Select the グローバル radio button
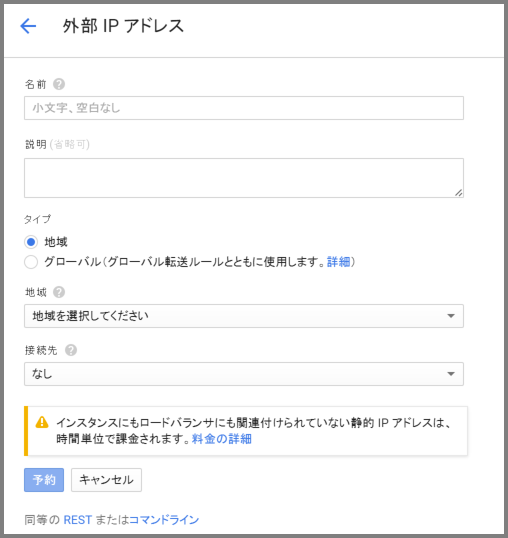The height and width of the screenshot is (538, 508). coord(31,262)
